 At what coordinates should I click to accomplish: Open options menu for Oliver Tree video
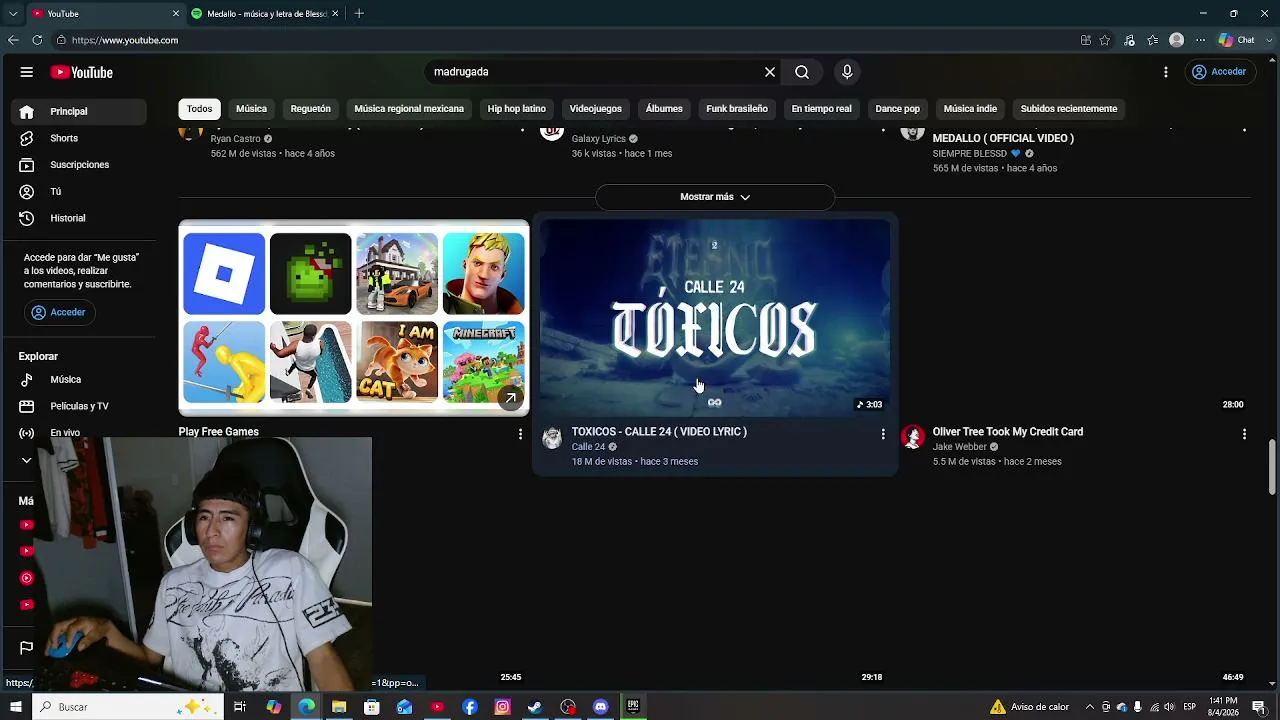tap(1244, 434)
